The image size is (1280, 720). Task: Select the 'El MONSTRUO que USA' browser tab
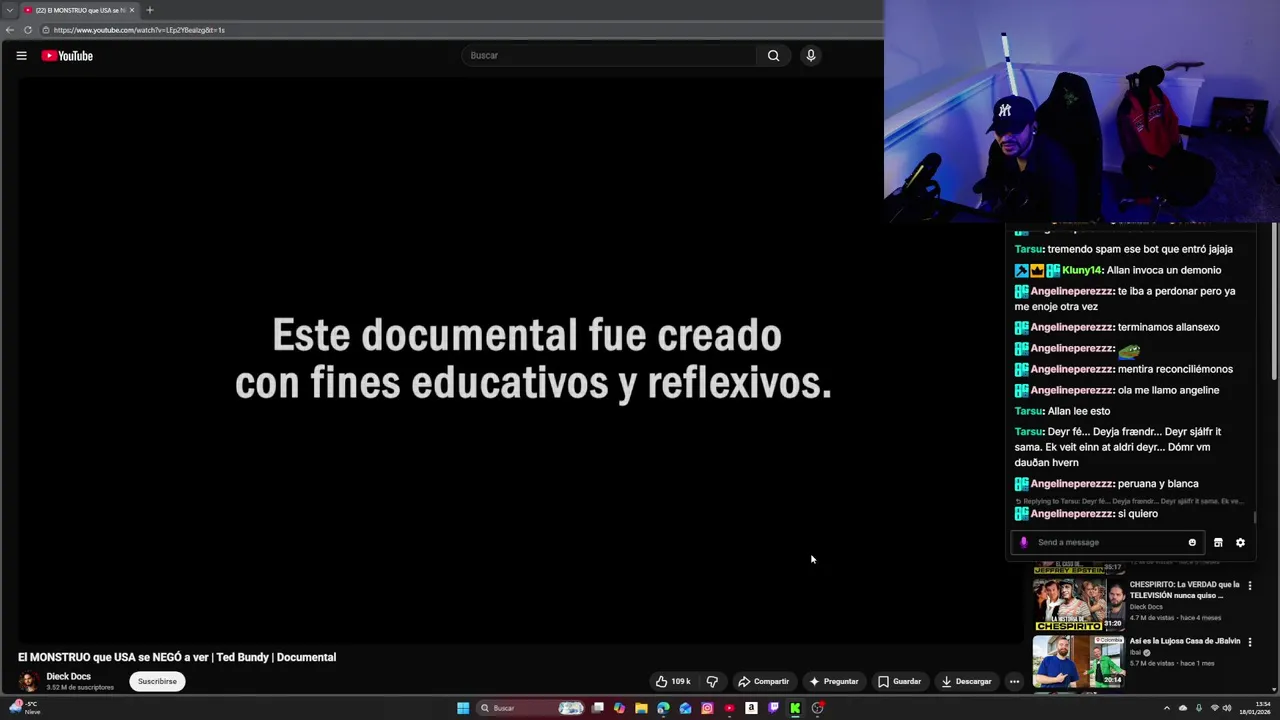point(80,10)
